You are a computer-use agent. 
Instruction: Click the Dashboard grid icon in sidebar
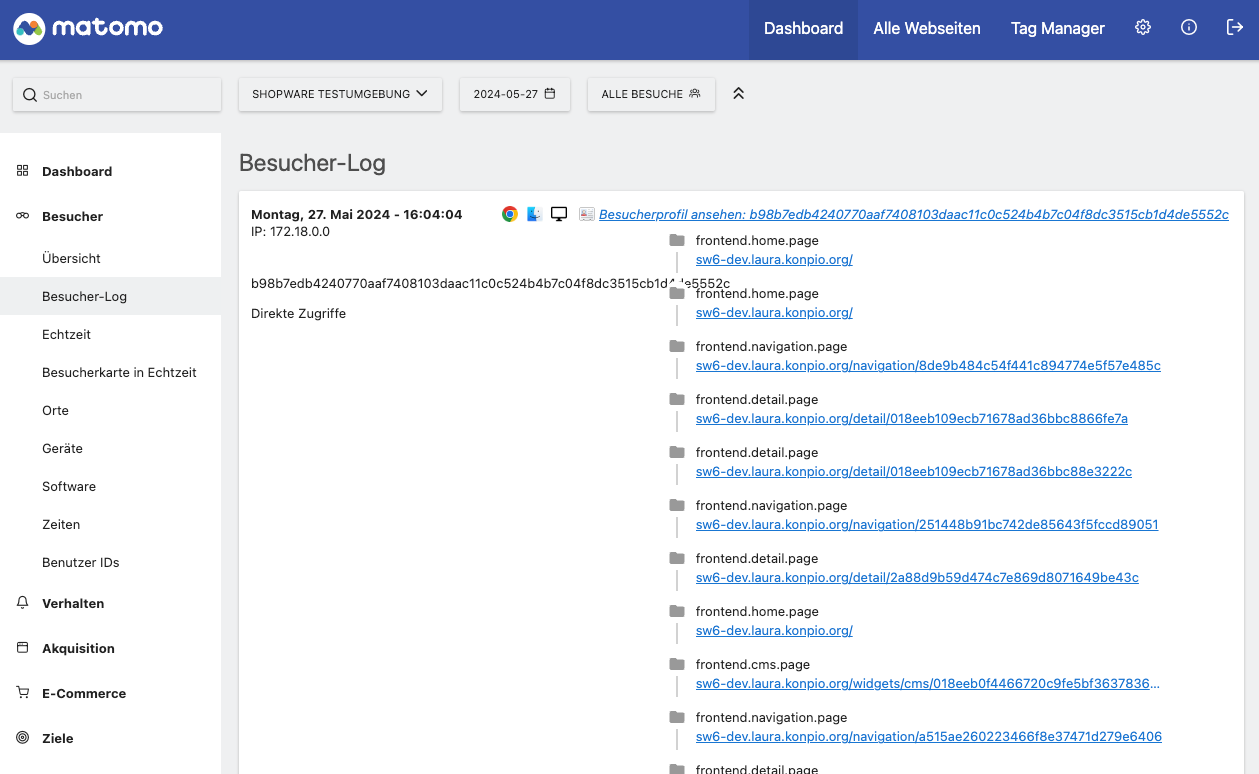pyautogui.click(x=22, y=171)
